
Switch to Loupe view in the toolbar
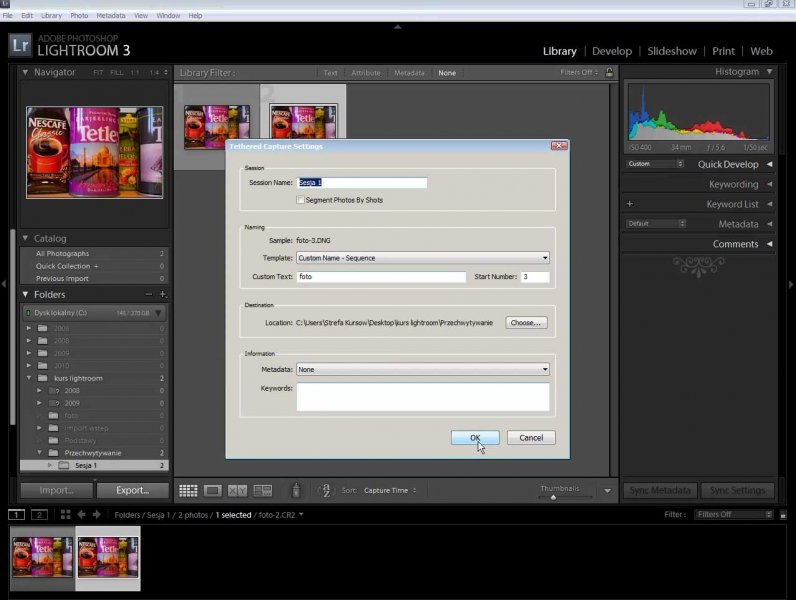pos(212,490)
